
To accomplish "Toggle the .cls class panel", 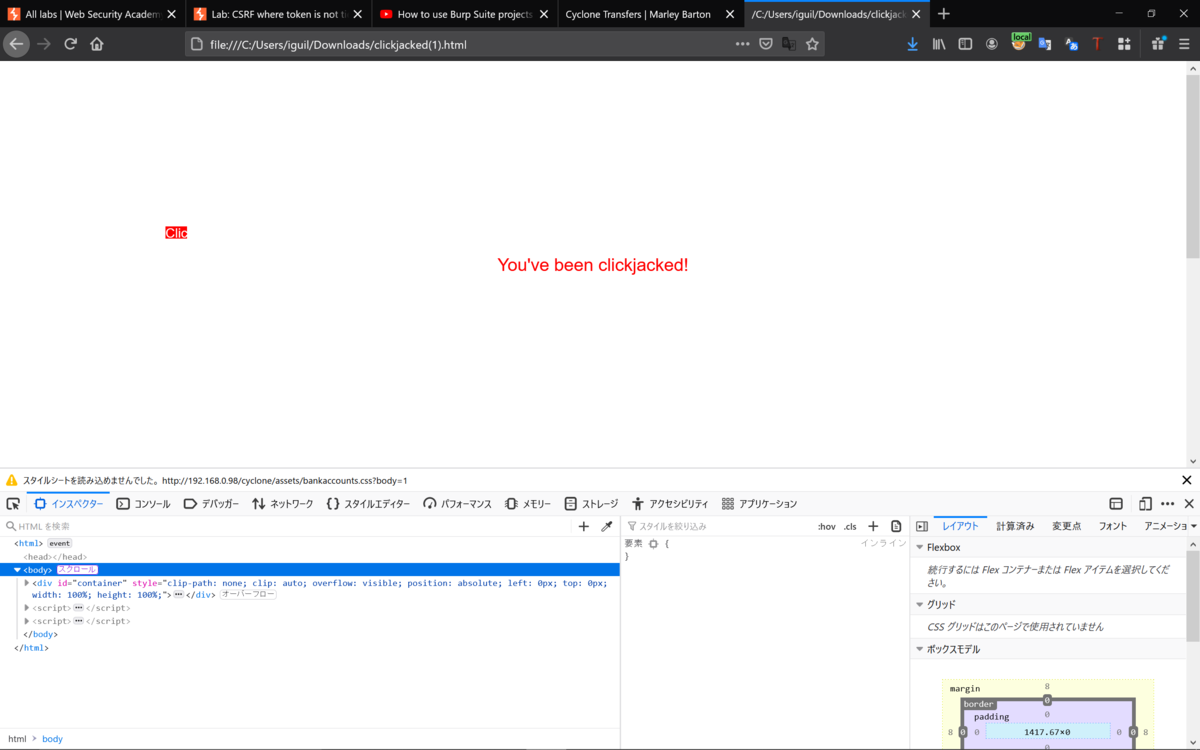I will click(x=850, y=526).
